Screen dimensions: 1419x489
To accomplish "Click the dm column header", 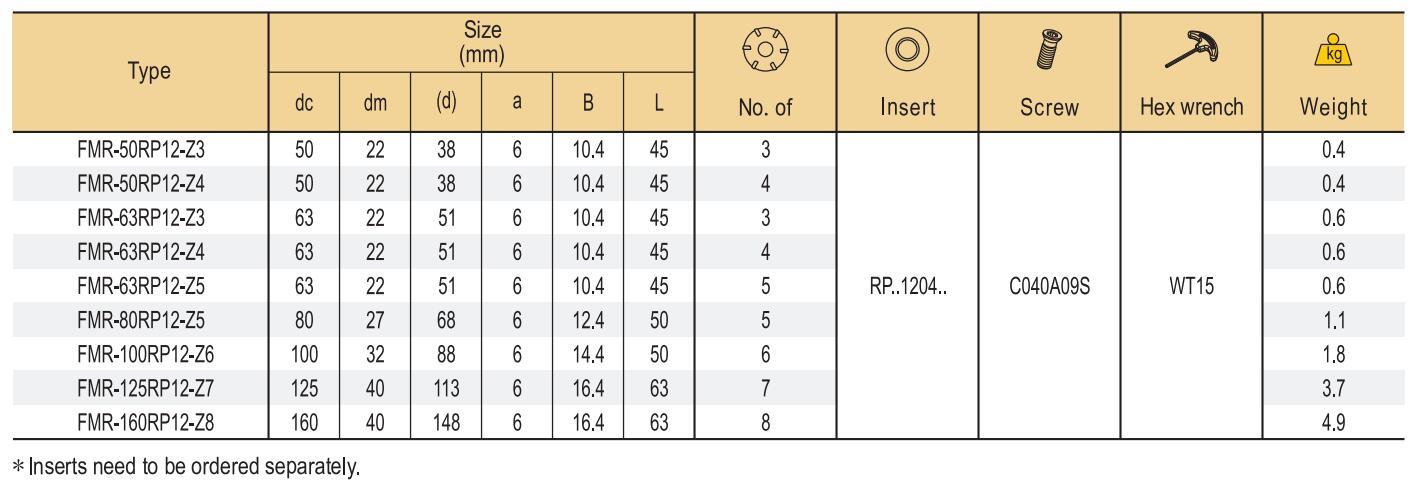I will click(x=375, y=103).
